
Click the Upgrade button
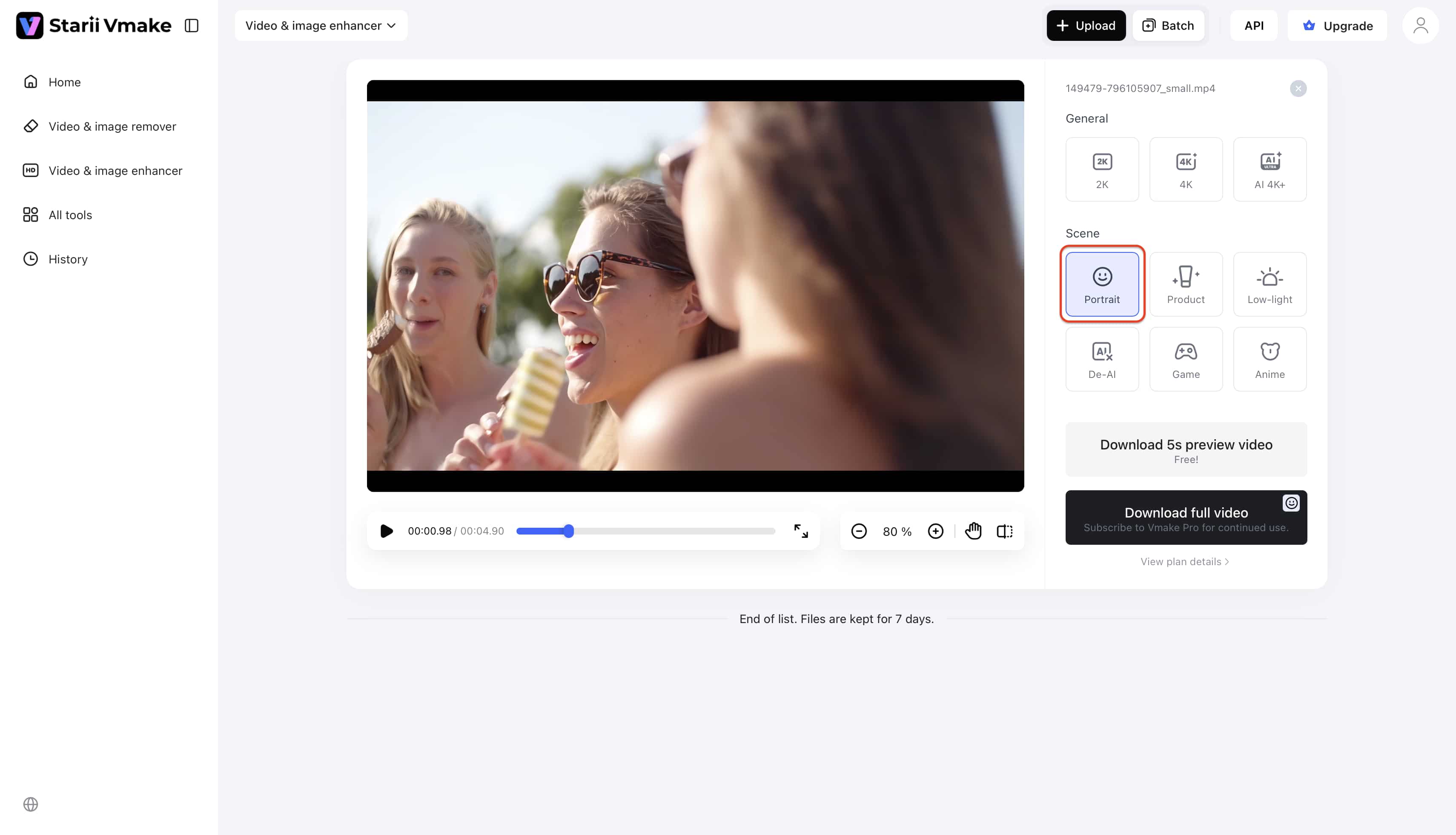point(1337,25)
